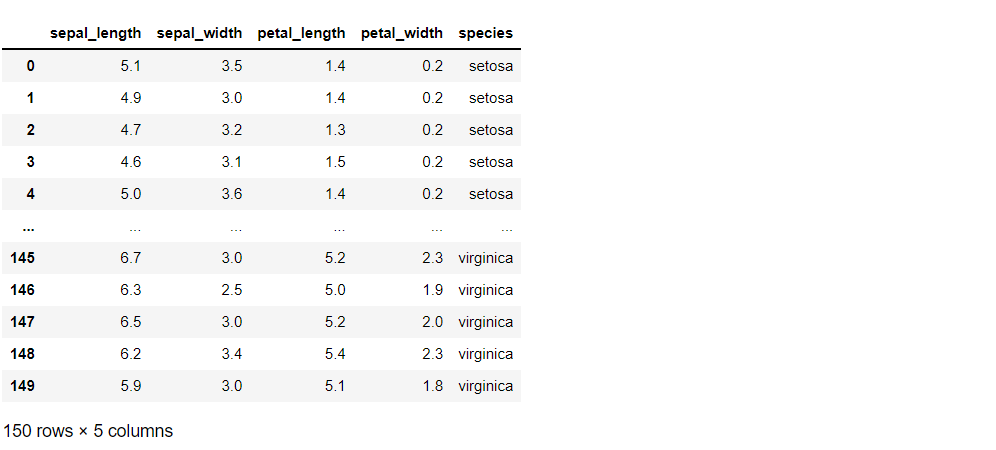Click the petal_width column header
The height and width of the screenshot is (450, 996).
pos(401,33)
